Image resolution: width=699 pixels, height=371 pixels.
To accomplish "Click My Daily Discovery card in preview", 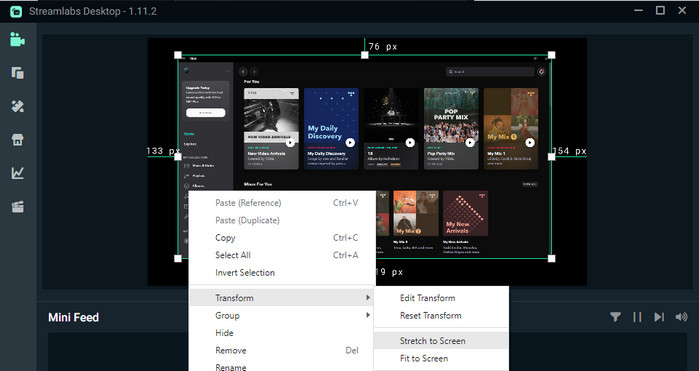I will [x=331, y=128].
